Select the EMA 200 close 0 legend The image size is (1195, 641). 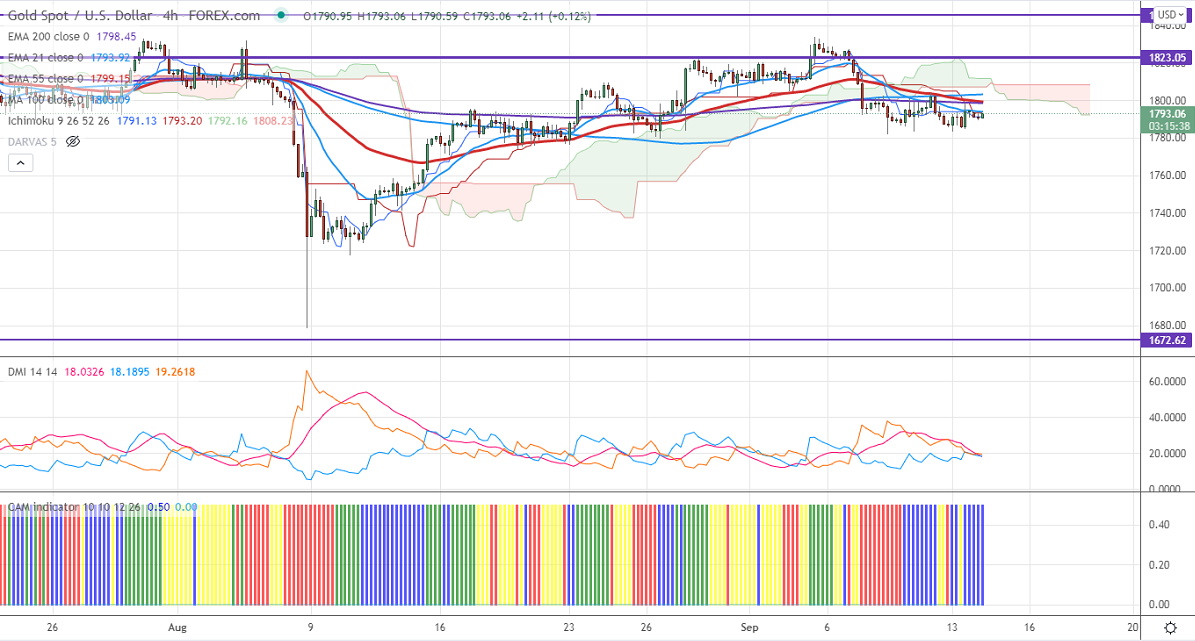point(48,36)
